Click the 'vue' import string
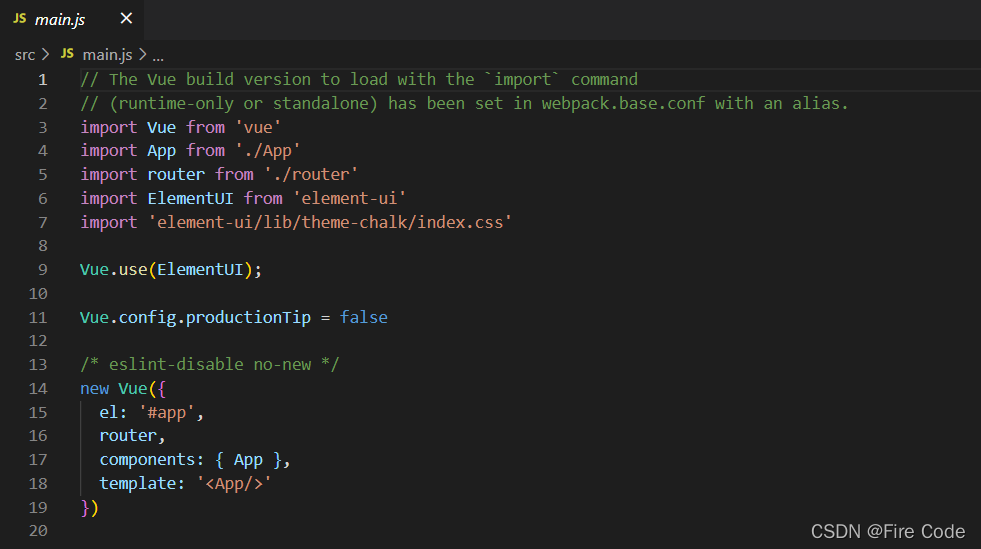 click(258, 127)
